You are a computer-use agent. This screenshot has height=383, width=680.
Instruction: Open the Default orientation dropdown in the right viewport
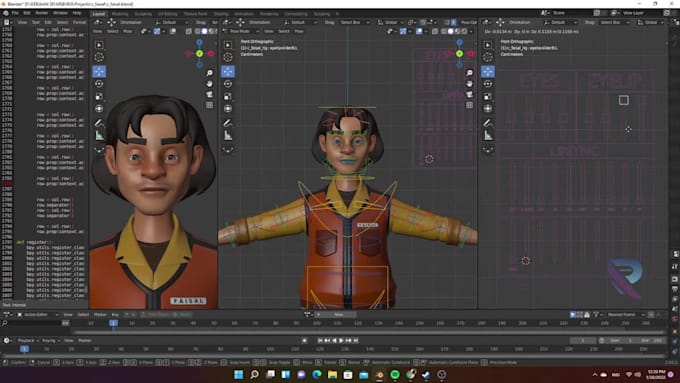pyautogui.click(x=560, y=22)
